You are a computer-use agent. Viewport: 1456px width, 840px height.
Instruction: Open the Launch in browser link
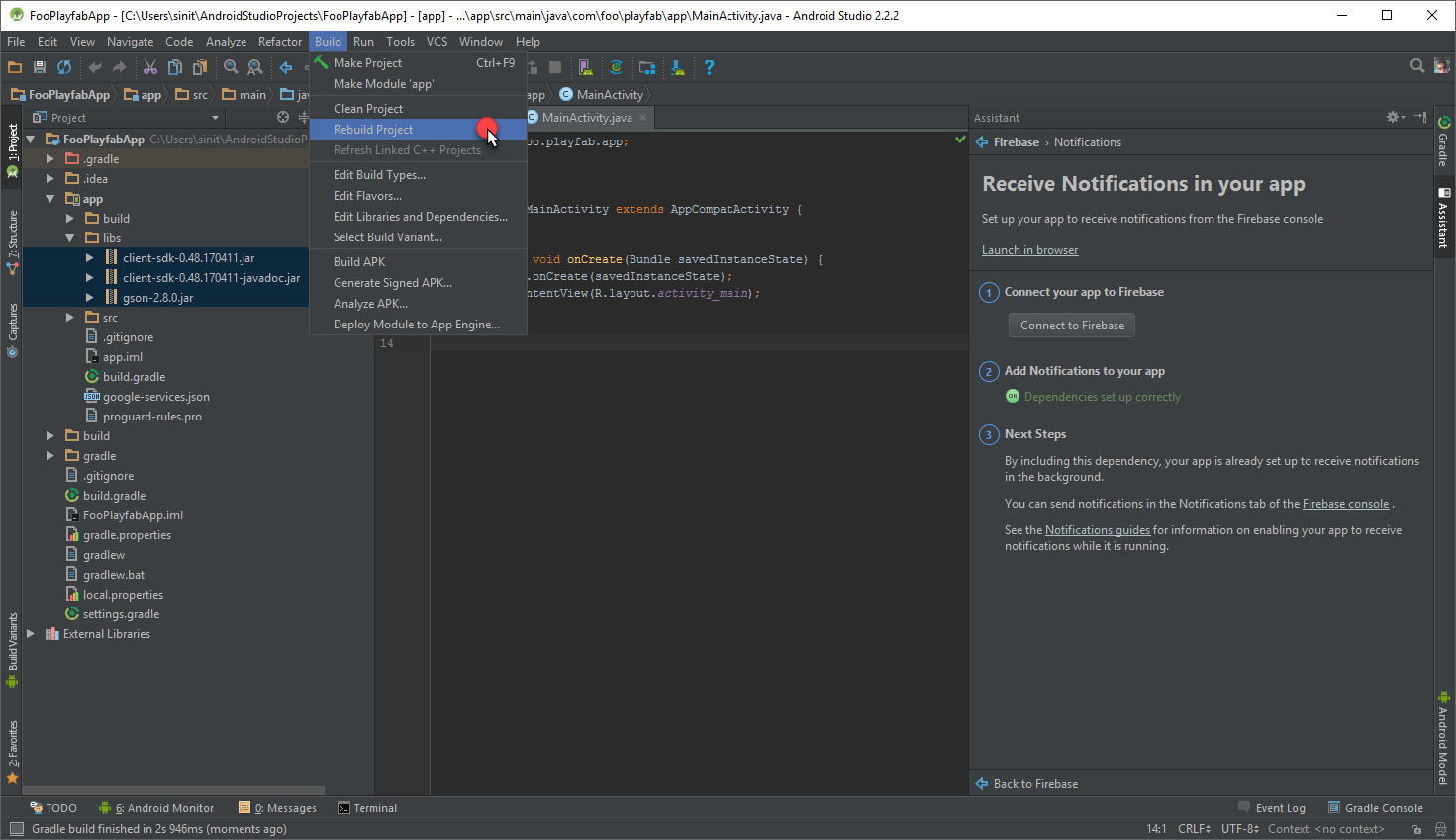[x=1029, y=250]
